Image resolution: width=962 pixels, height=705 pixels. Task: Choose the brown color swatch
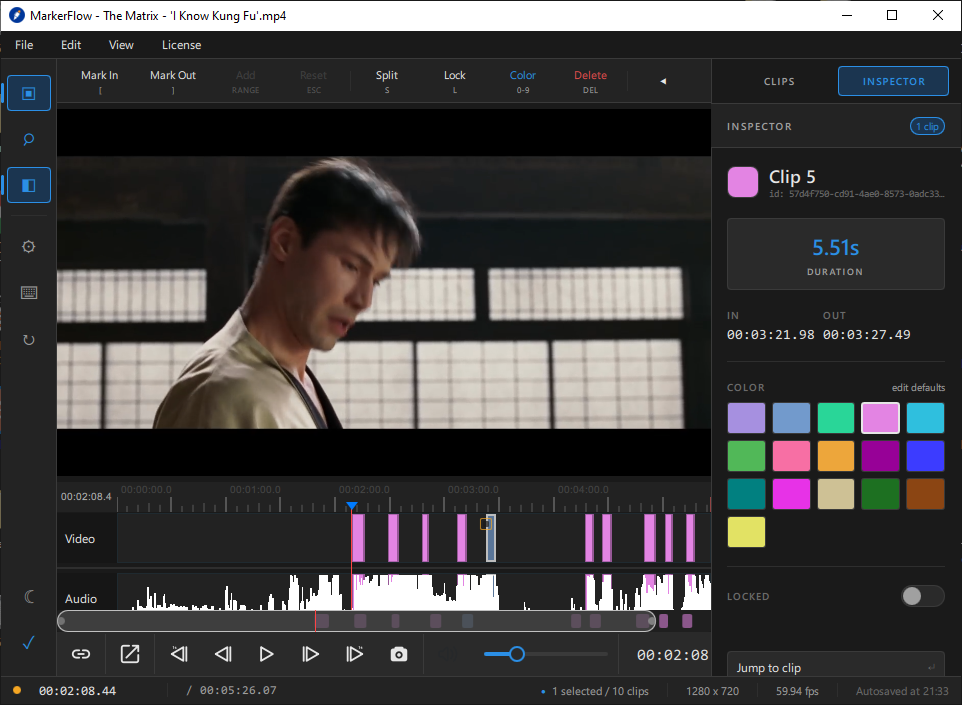point(925,494)
